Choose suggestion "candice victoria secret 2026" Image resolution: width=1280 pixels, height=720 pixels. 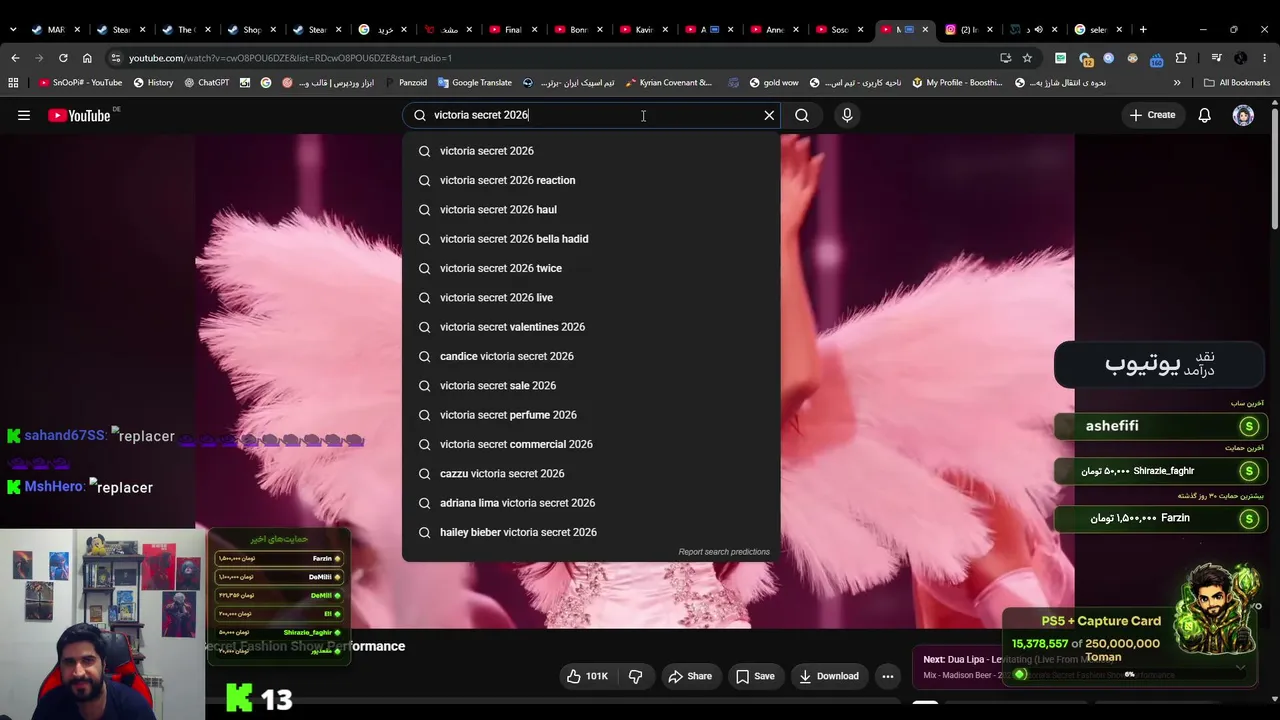pyautogui.click(x=591, y=356)
